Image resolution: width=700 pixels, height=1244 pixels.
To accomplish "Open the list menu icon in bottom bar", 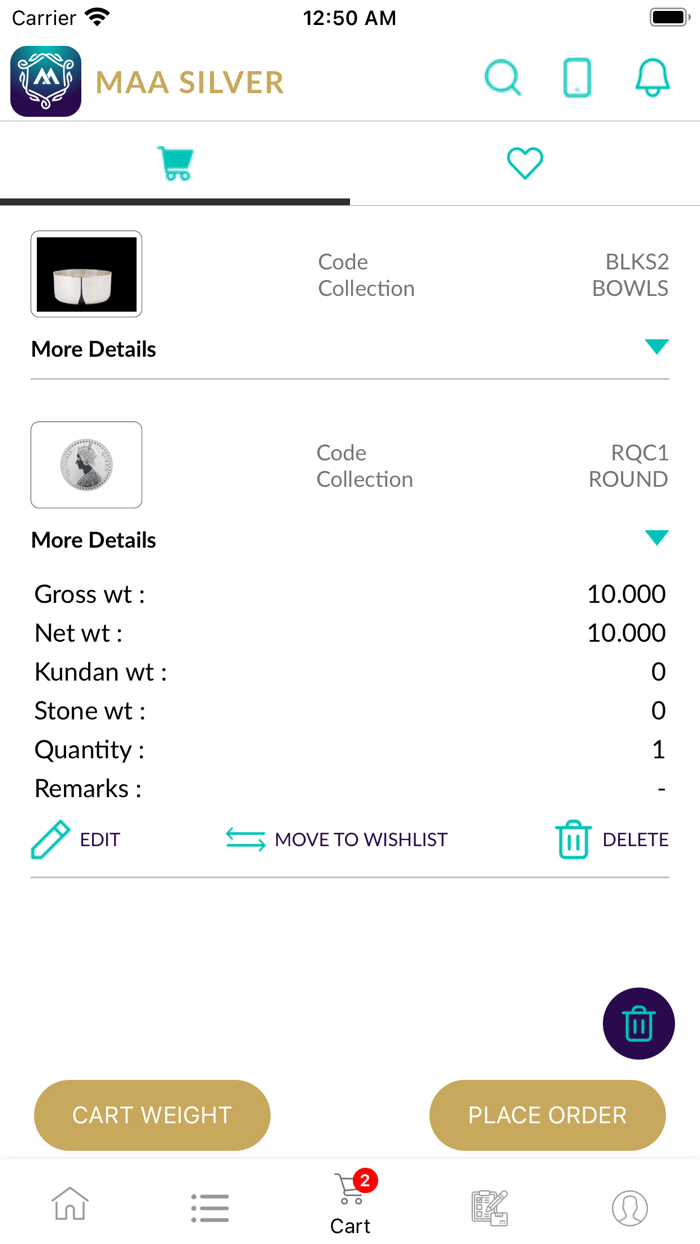I will pyautogui.click(x=210, y=1207).
